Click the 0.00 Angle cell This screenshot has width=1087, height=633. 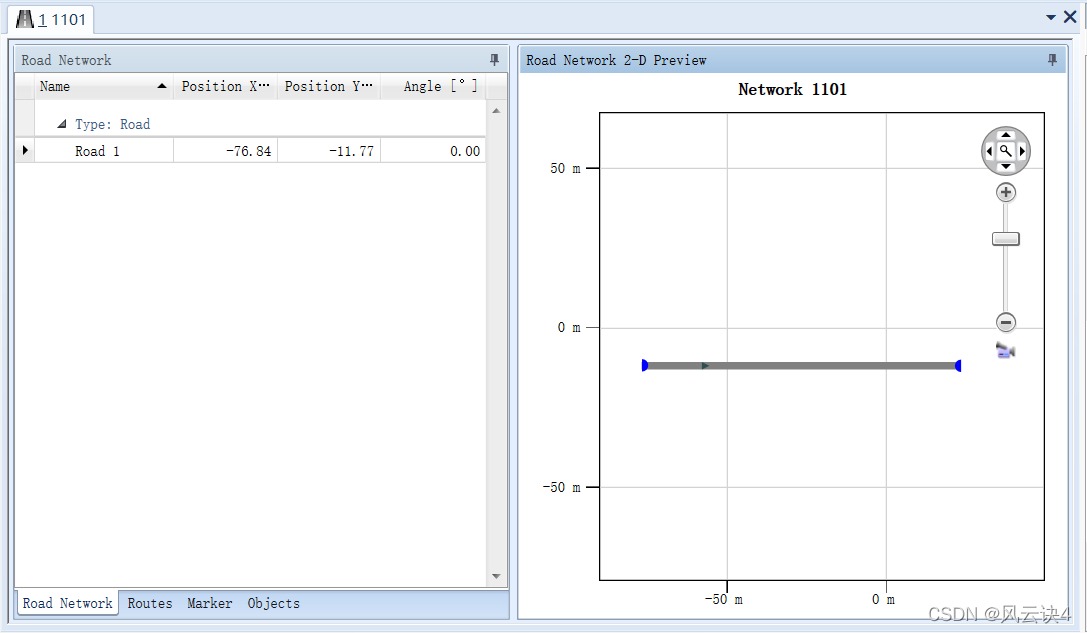[x=433, y=151]
